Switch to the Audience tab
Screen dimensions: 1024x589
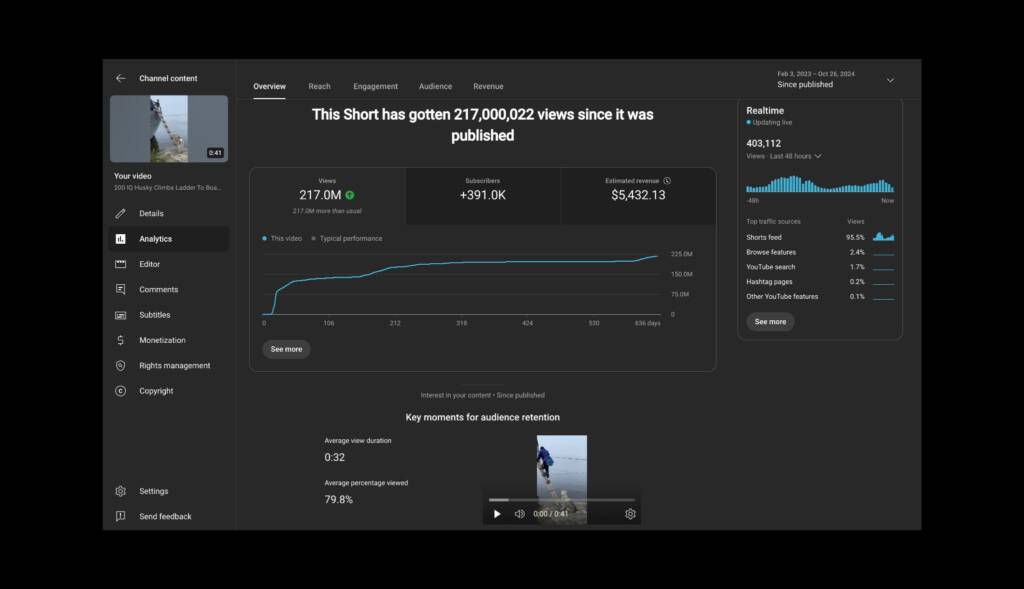pos(435,87)
